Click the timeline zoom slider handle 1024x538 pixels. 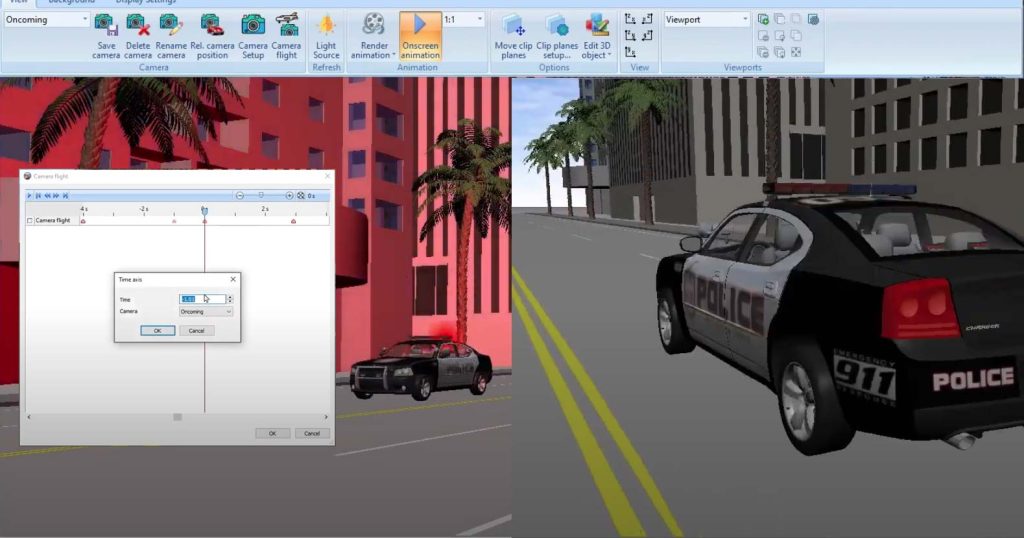tap(261, 195)
